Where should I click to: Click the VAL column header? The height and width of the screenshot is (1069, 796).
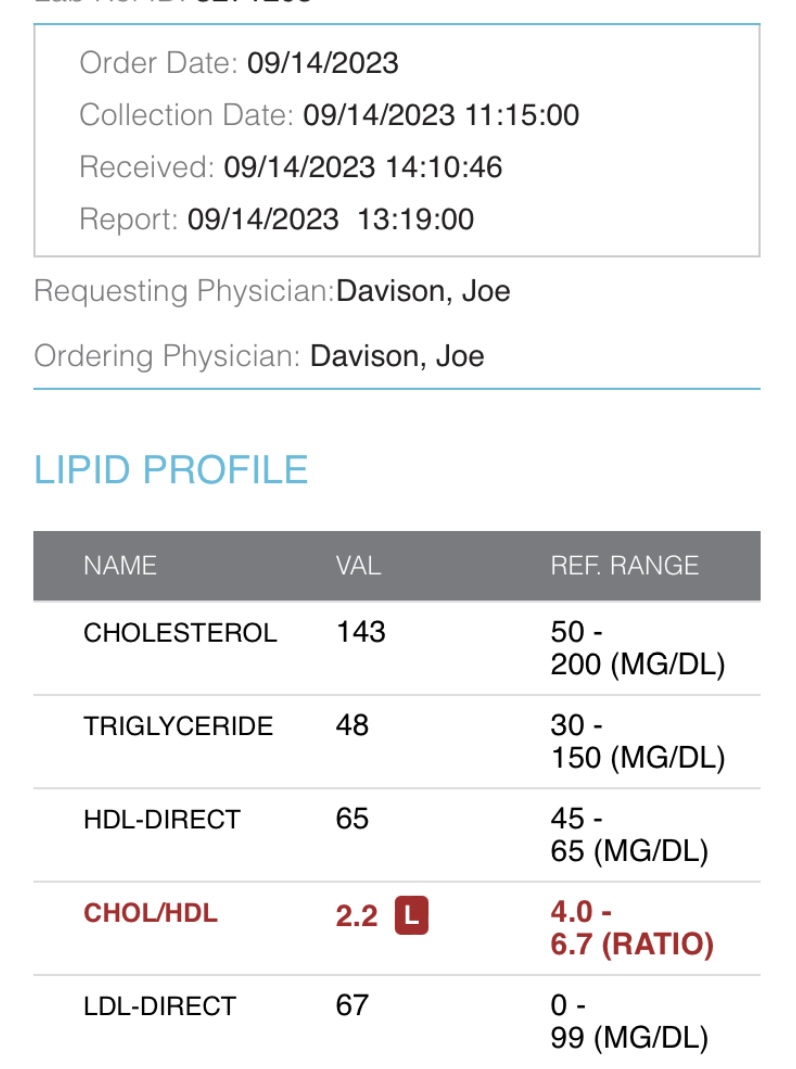tap(358, 565)
